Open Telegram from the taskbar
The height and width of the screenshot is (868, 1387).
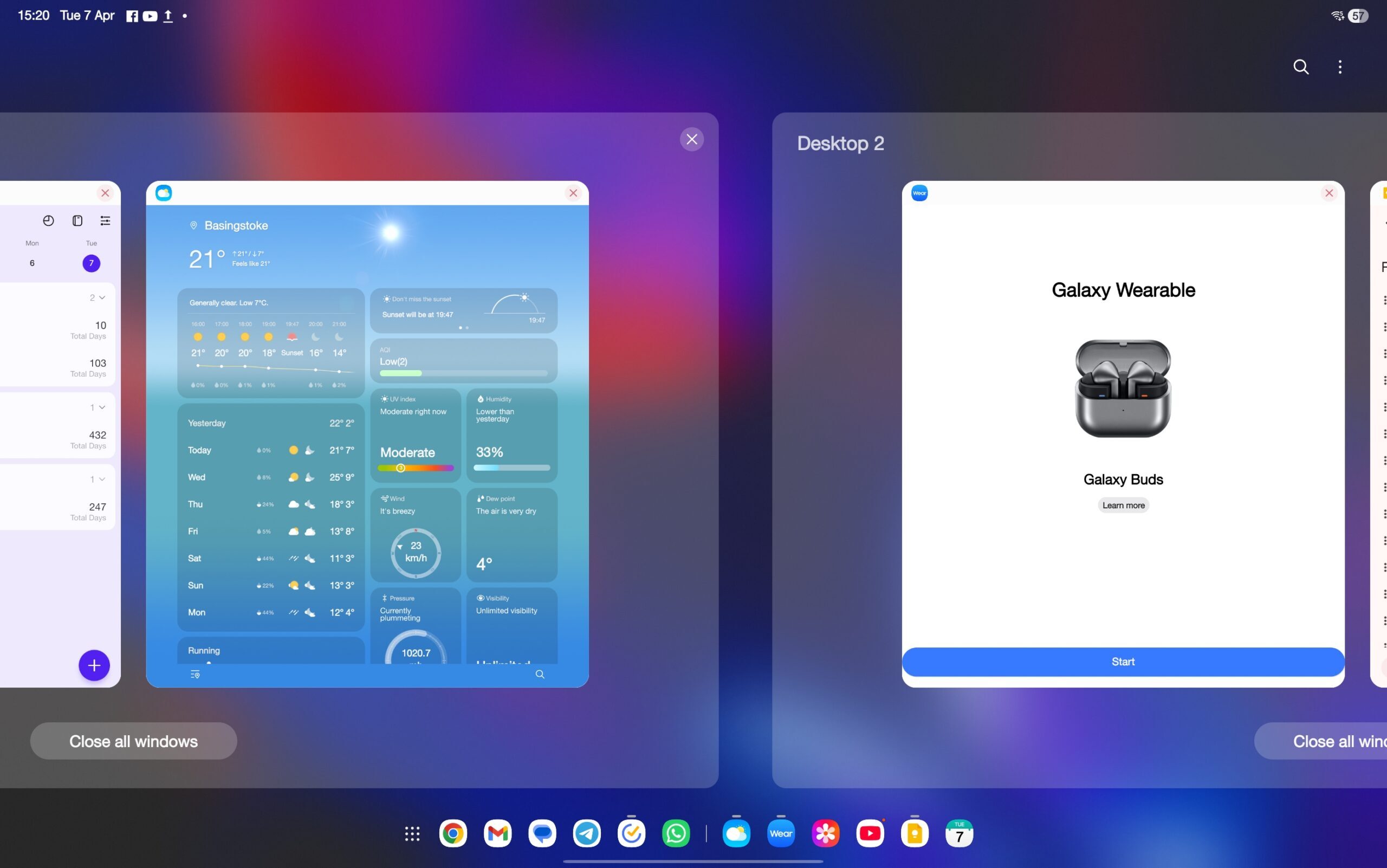pos(586,832)
